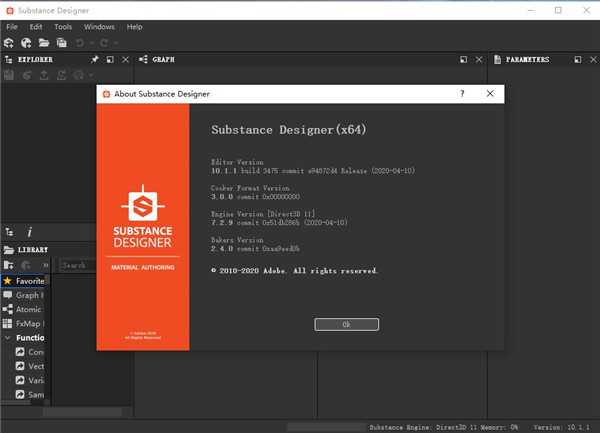Close the Parameters panel
This screenshot has height=433, width=600.
click(593, 60)
